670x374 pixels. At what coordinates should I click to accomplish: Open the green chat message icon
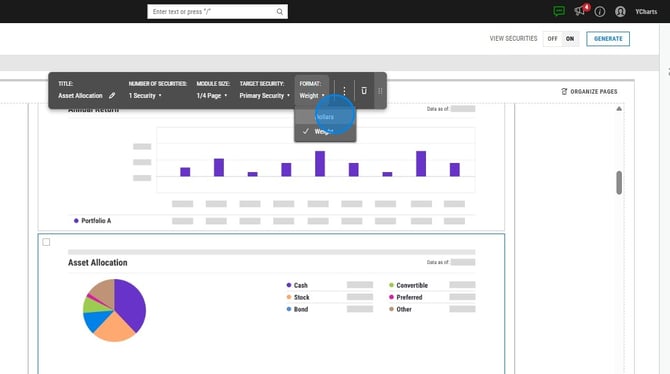tap(558, 12)
